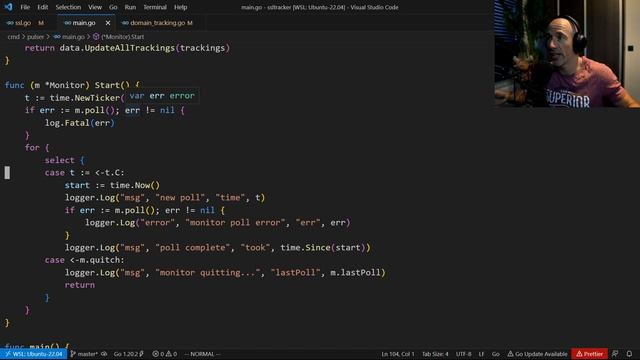Image resolution: width=640 pixels, height=360 pixels.
Task: Open the File menu
Action: click(x=25, y=7)
